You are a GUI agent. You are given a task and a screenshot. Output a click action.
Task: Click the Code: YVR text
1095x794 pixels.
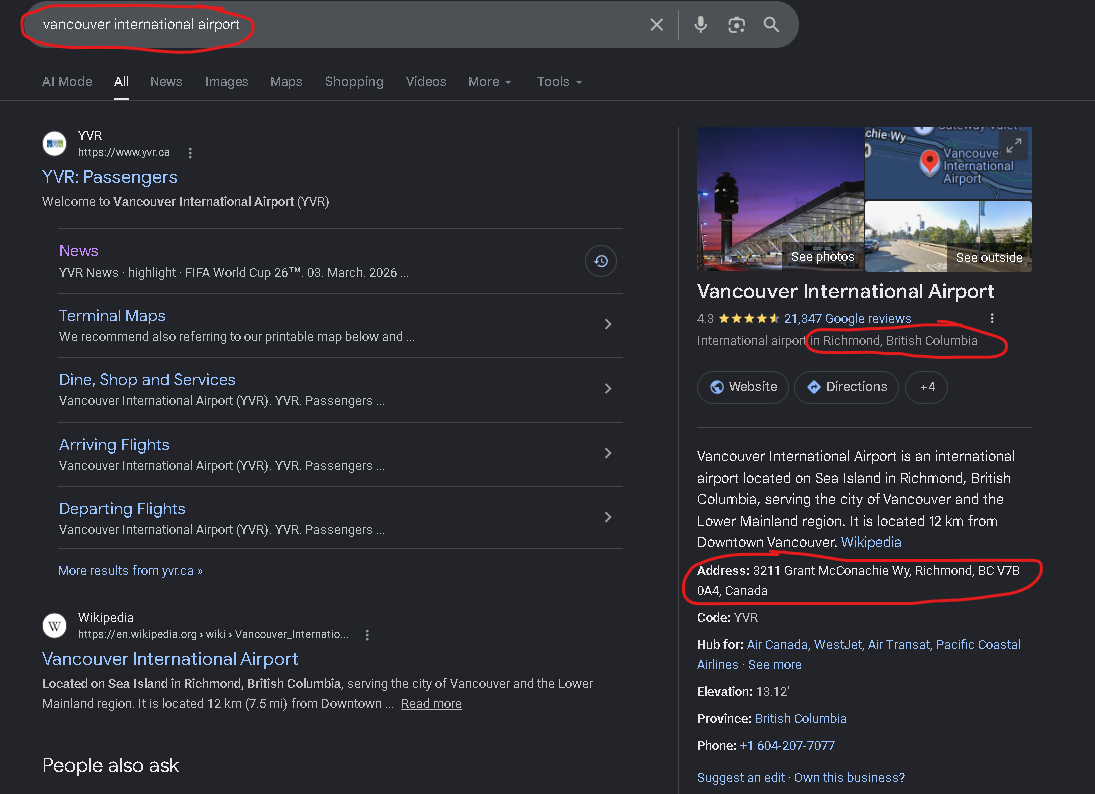click(727, 618)
